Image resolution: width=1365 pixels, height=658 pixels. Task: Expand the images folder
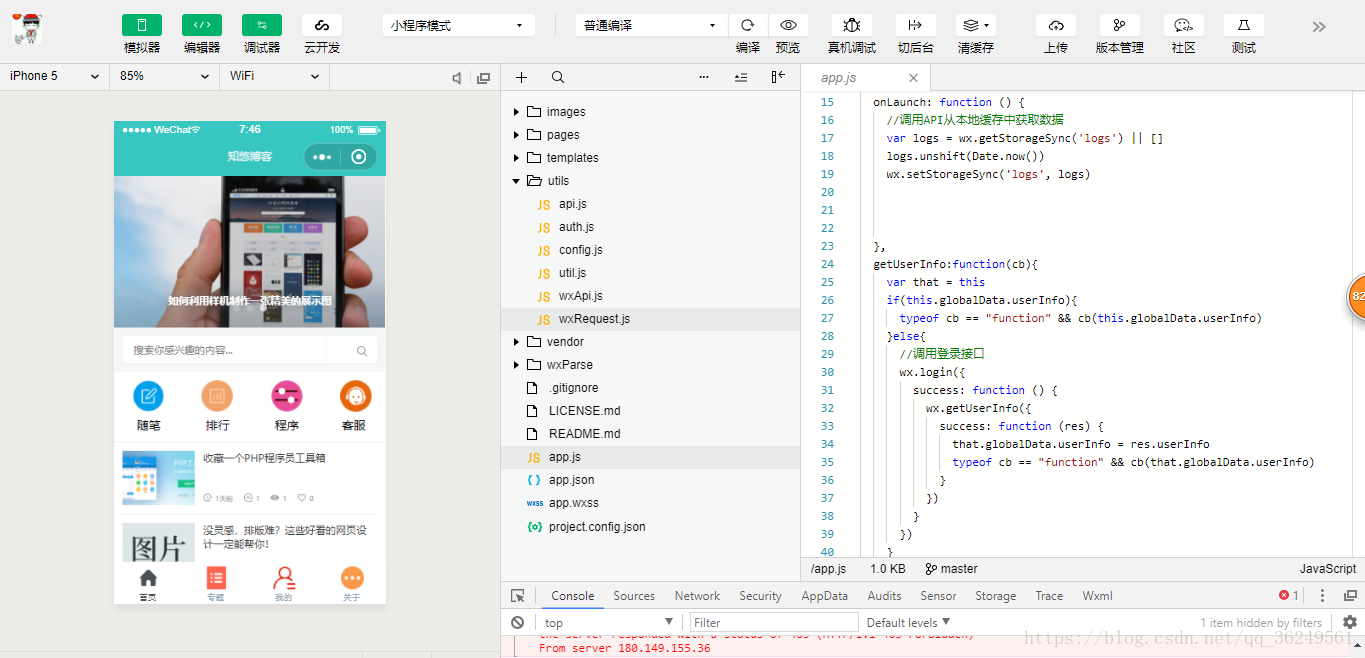pos(516,112)
